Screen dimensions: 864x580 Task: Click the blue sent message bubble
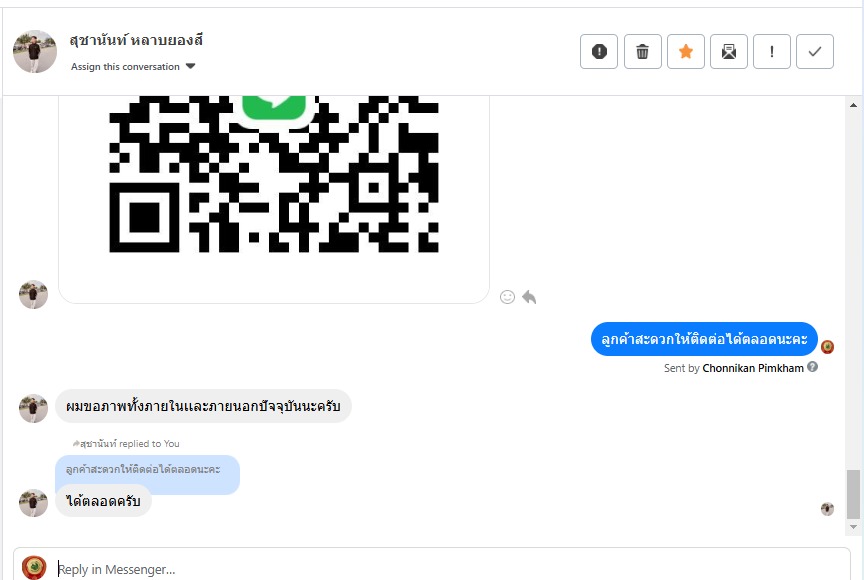pos(704,340)
